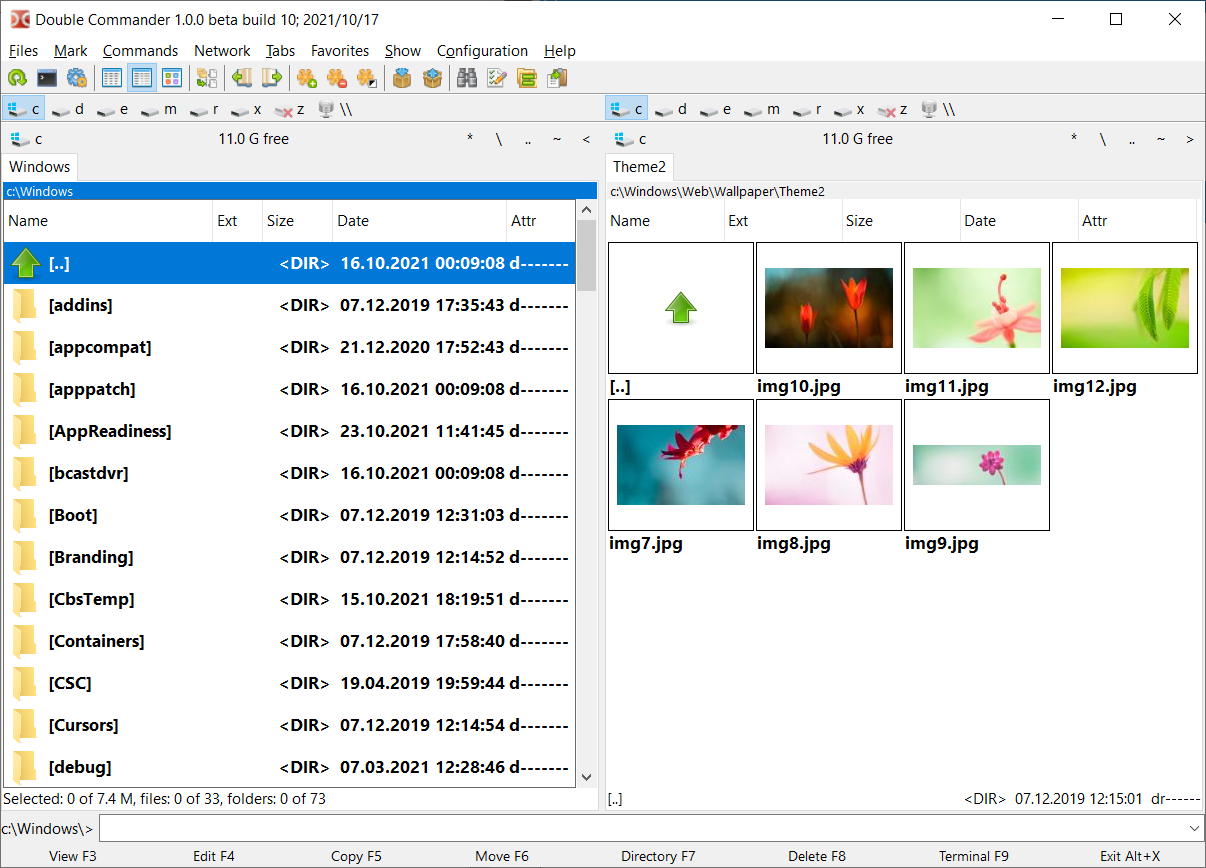Open the Commands menu
The height and width of the screenshot is (868, 1206).
coord(140,51)
